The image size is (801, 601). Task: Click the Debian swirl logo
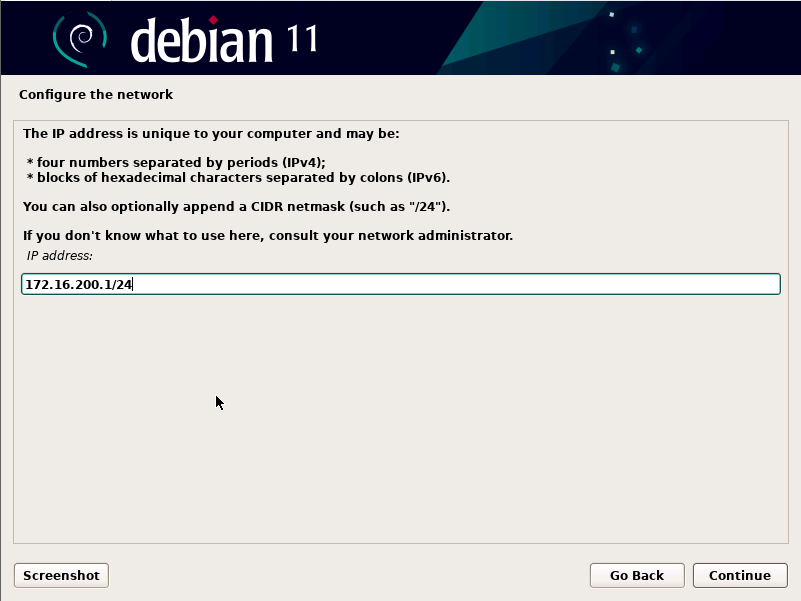click(x=80, y=39)
